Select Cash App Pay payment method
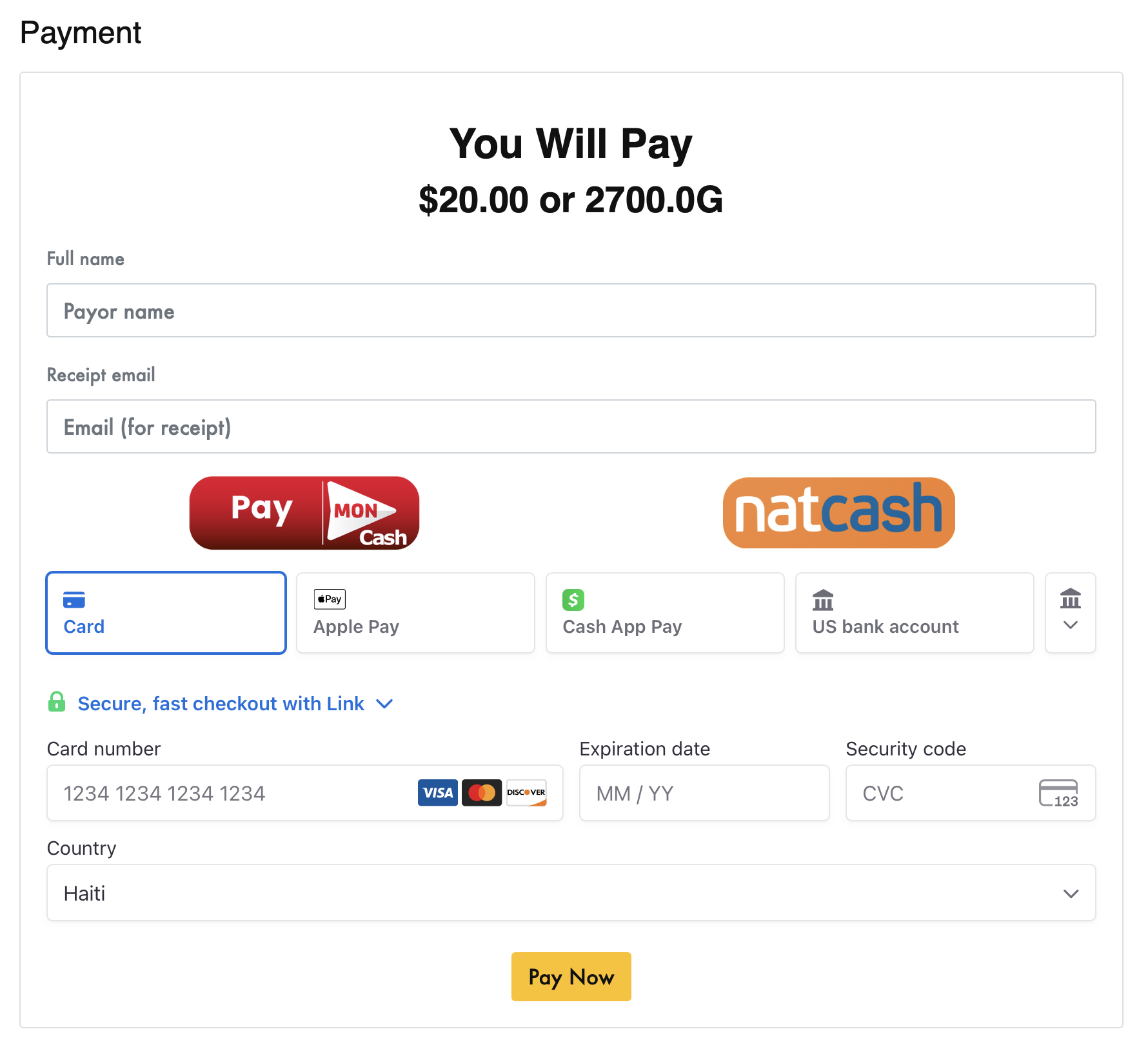The height and width of the screenshot is (1058, 1148). 664,612
